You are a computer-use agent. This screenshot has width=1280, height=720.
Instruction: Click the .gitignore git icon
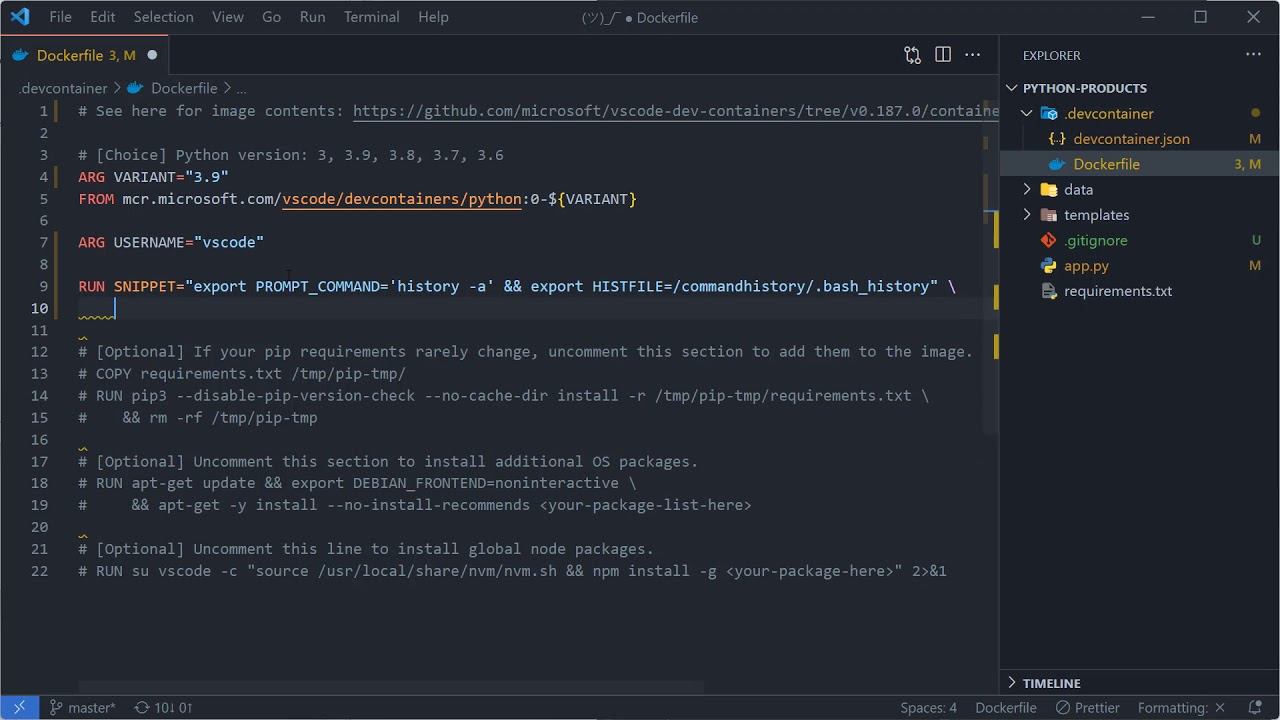[x=1049, y=240]
